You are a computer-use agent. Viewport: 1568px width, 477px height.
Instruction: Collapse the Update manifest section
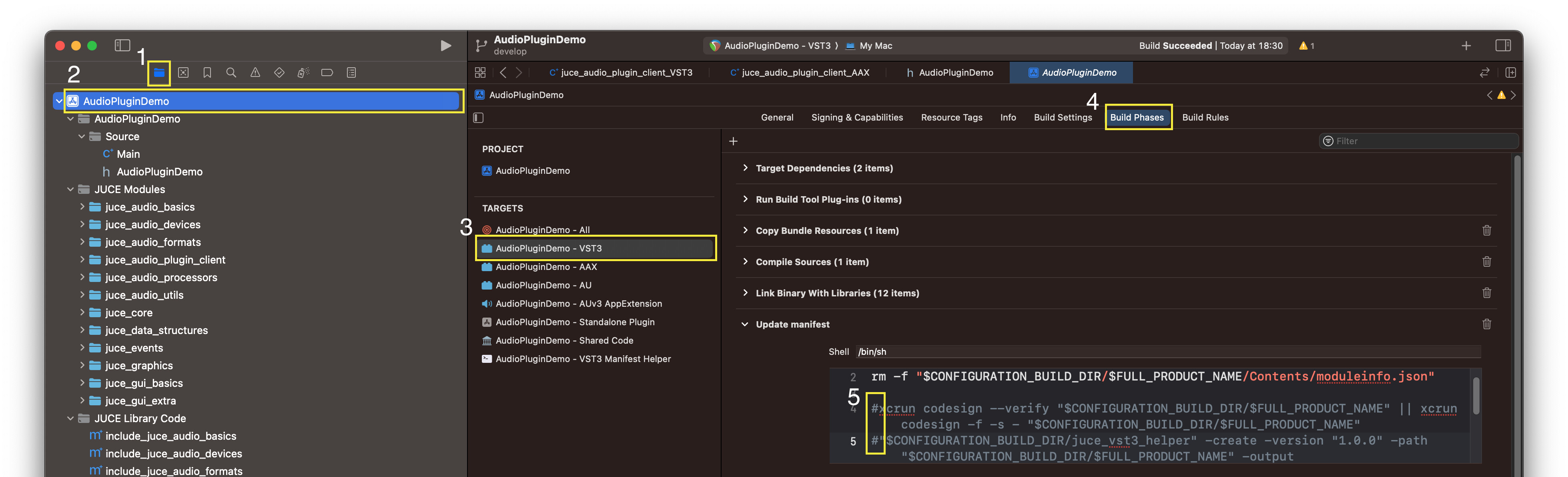point(744,324)
